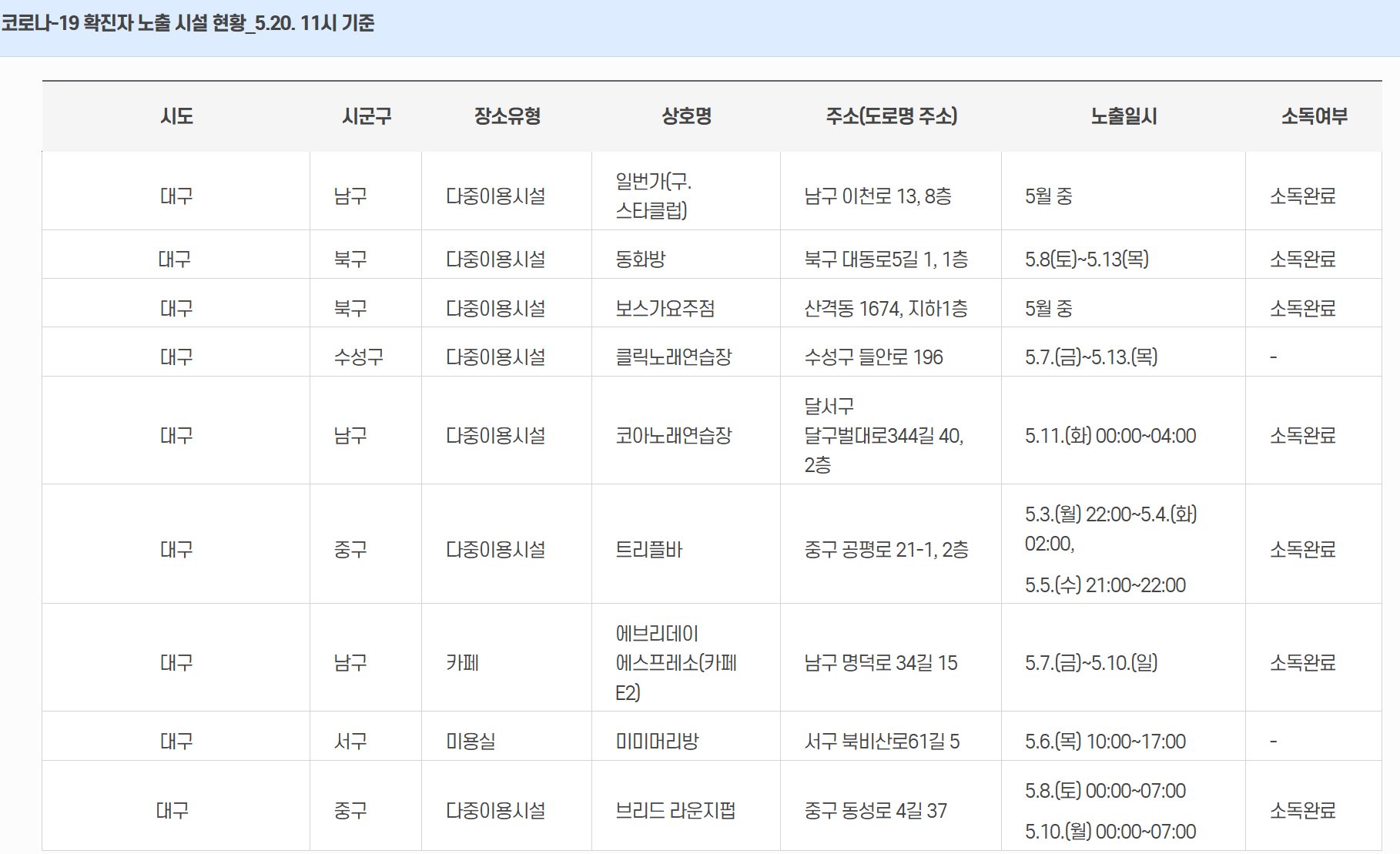Select the 클릭노래연습장 entry
This screenshot has width=1400, height=854.
click(673, 357)
